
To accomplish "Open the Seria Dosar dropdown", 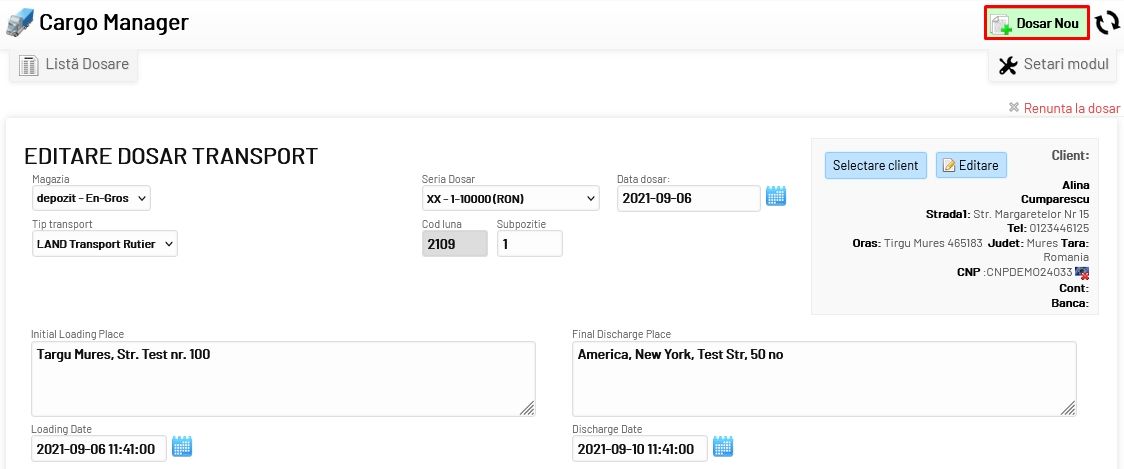I will 510,198.
